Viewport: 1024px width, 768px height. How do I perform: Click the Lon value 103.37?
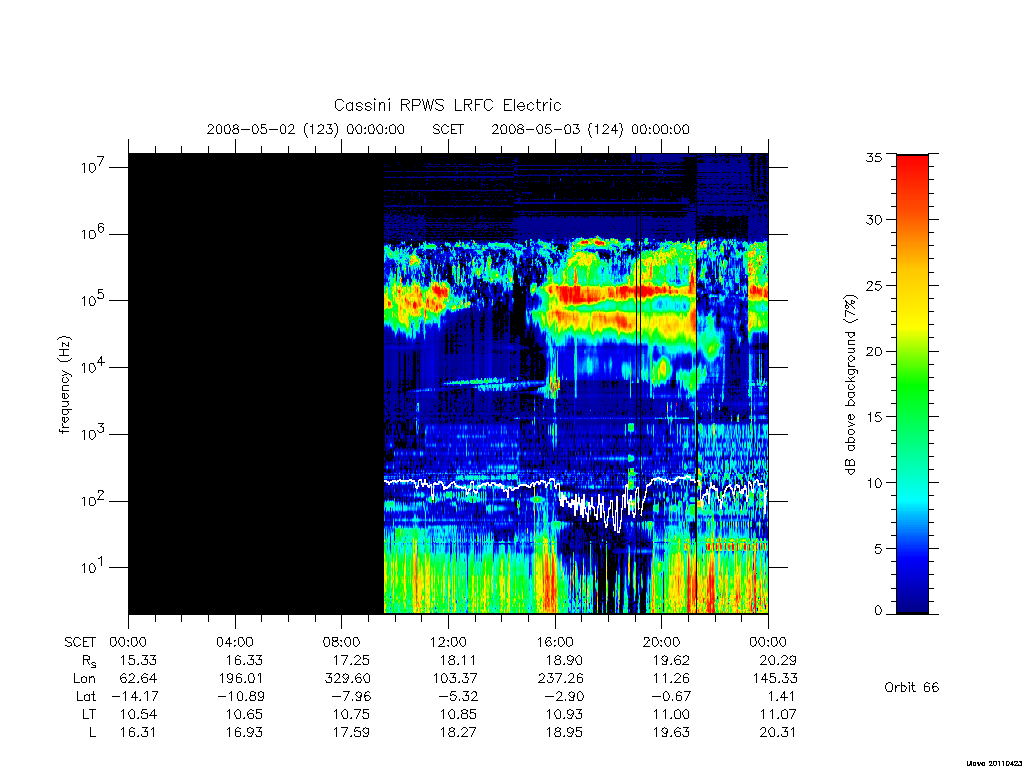click(x=455, y=679)
